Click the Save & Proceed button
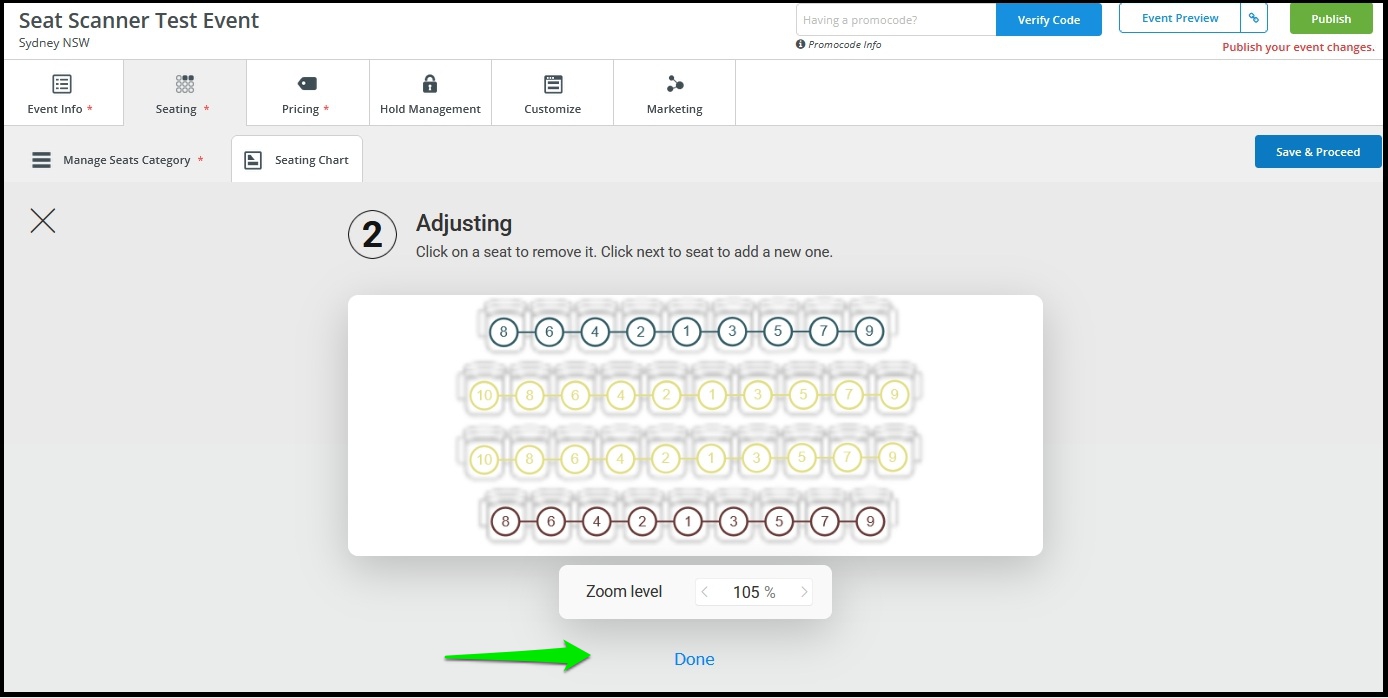The height and width of the screenshot is (698, 1388). pos(1318,152)
